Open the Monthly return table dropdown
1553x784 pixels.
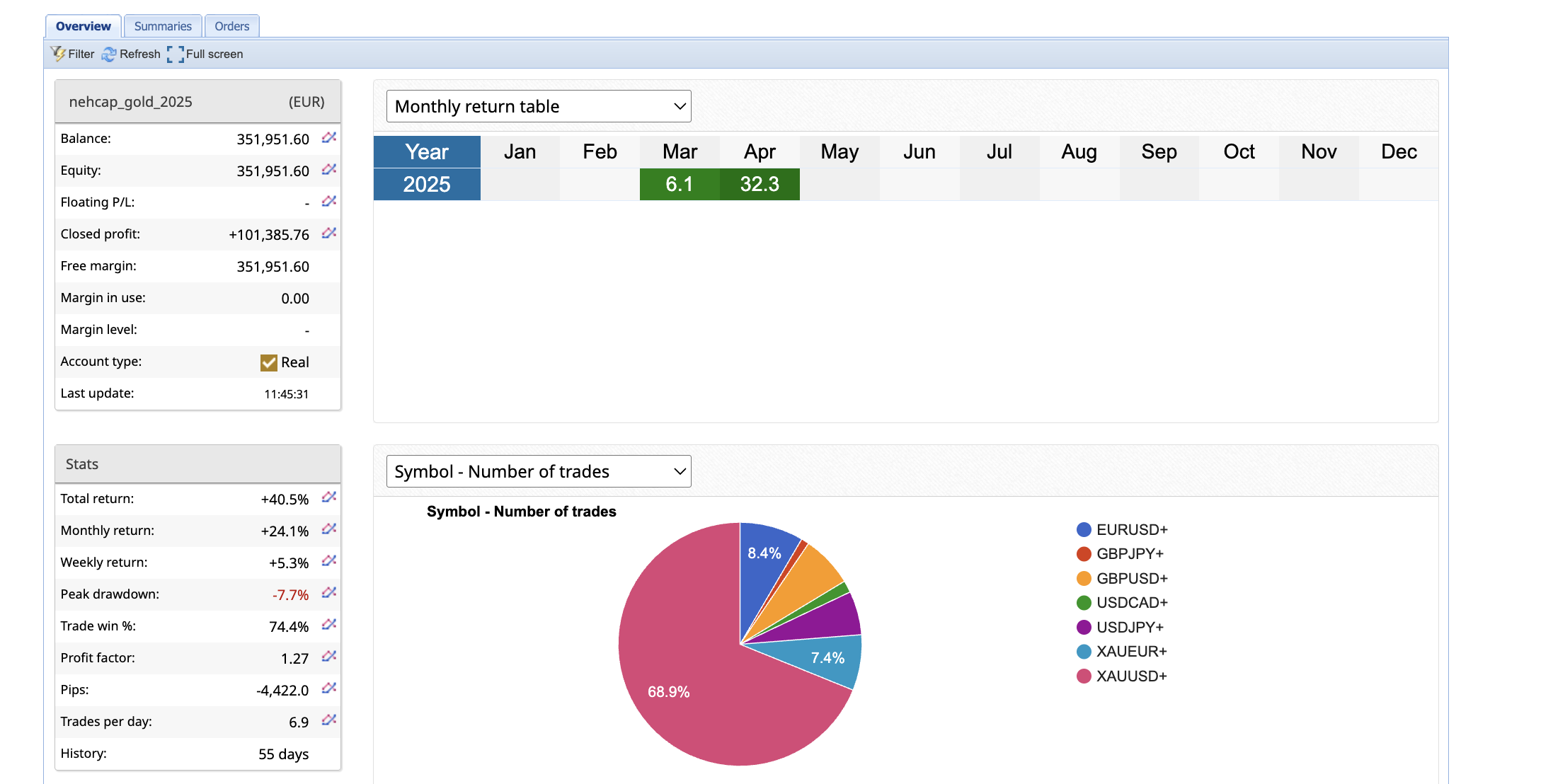(539, 106)
